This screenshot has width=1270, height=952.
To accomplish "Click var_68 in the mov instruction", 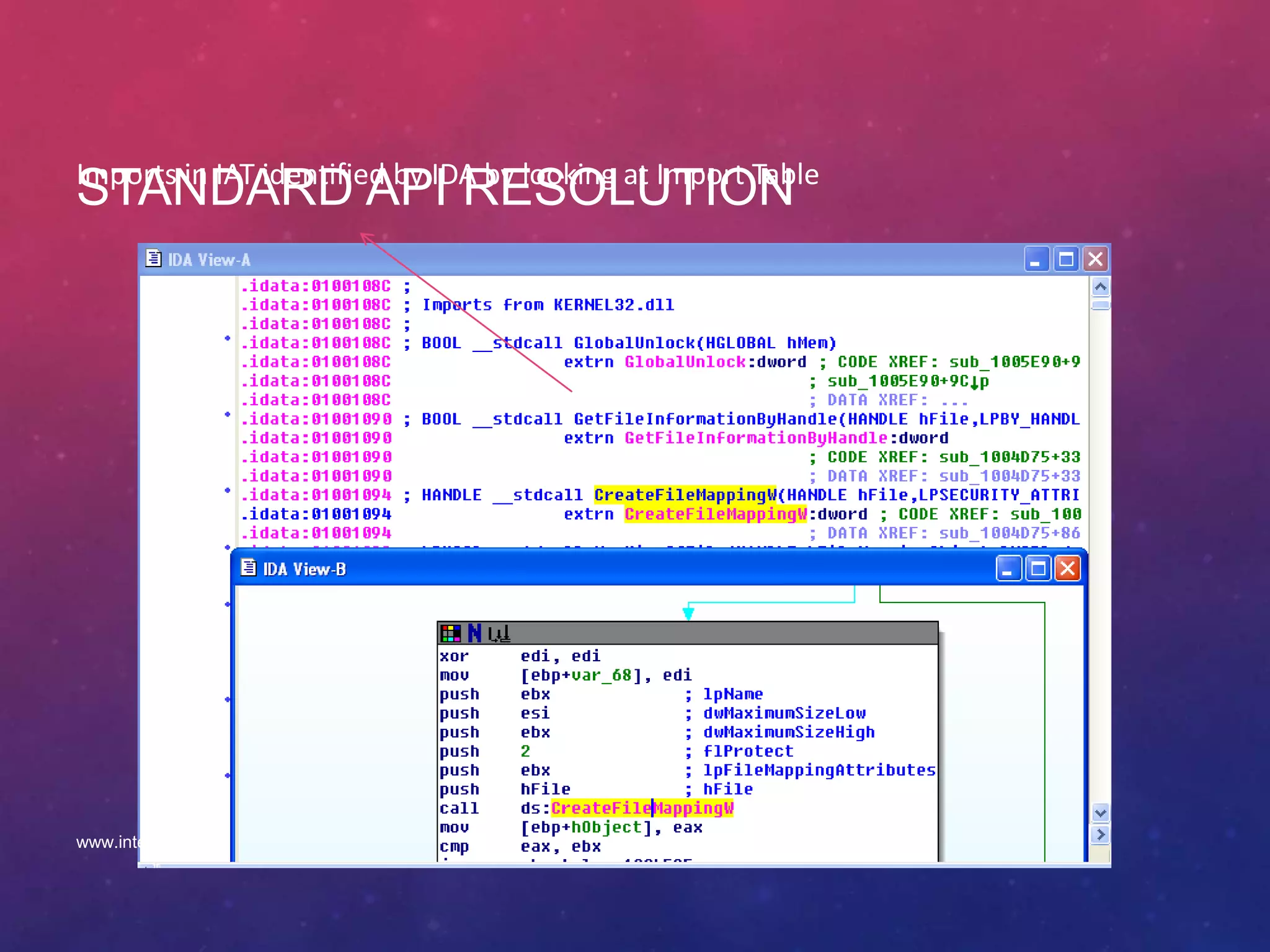I will (602, 675).
